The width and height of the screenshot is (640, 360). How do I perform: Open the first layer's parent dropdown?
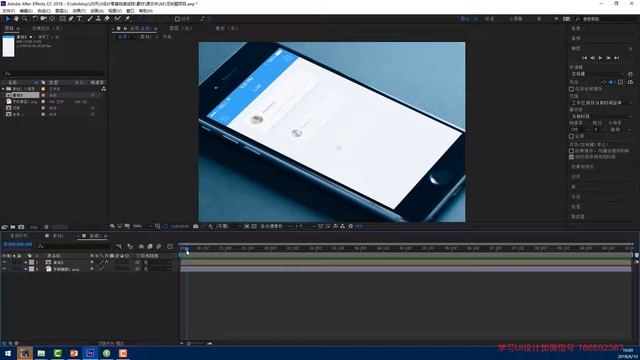click(157, 262)
